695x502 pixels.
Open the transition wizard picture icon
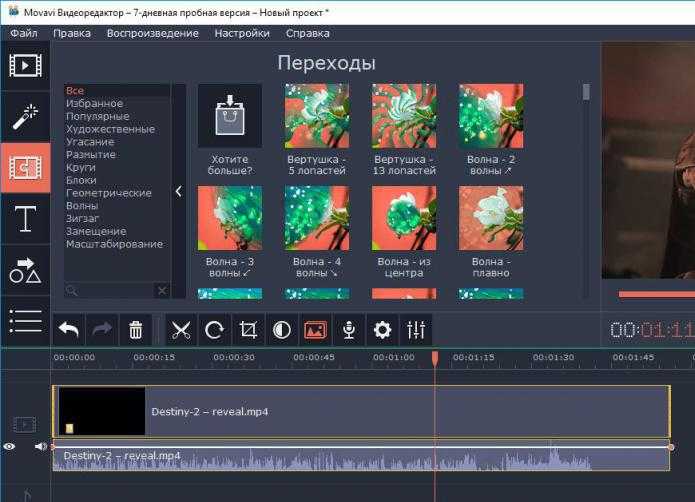[x=315, y=330]
